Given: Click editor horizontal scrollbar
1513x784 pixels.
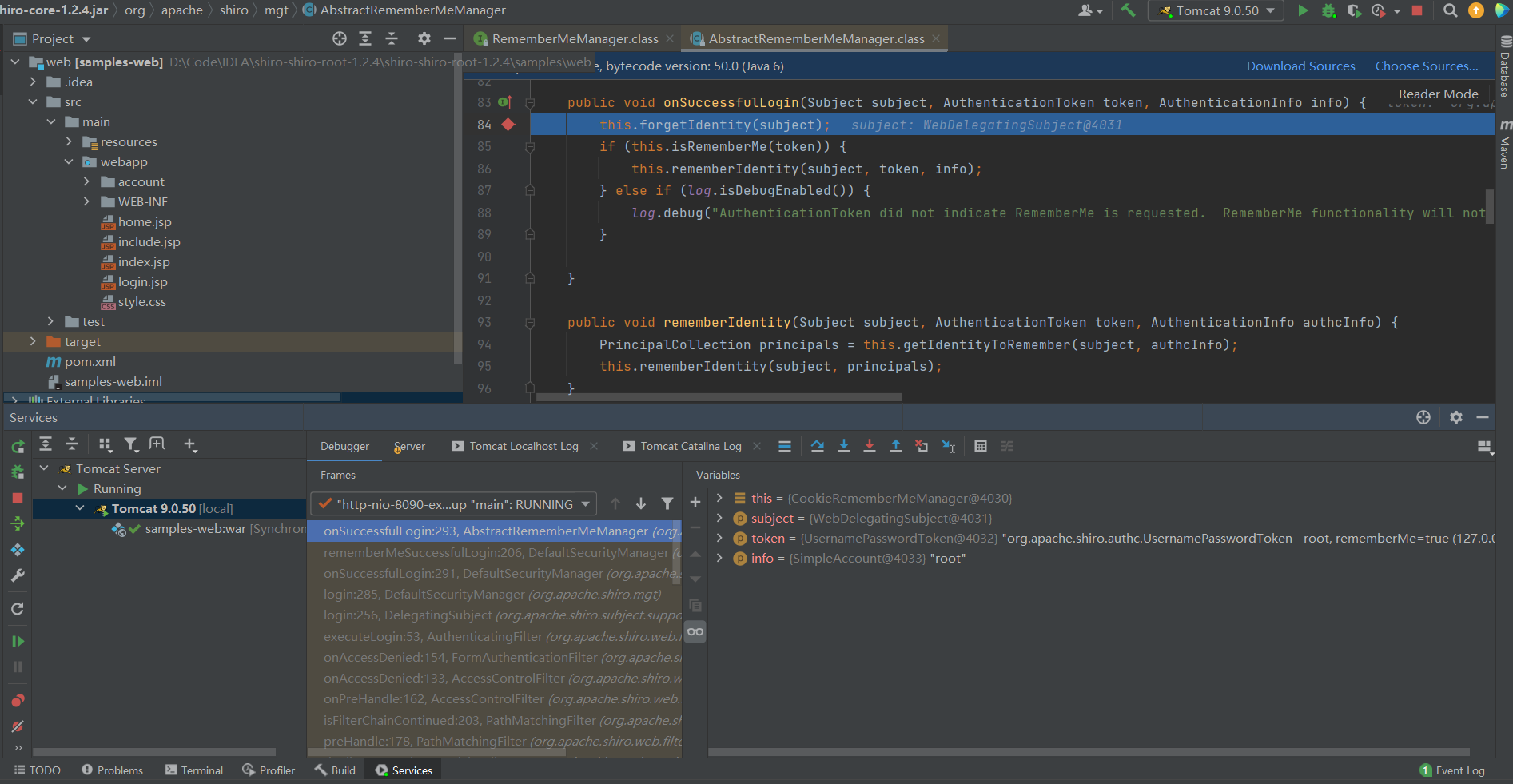Looking at the screenshot, I should tap(719, 396).
